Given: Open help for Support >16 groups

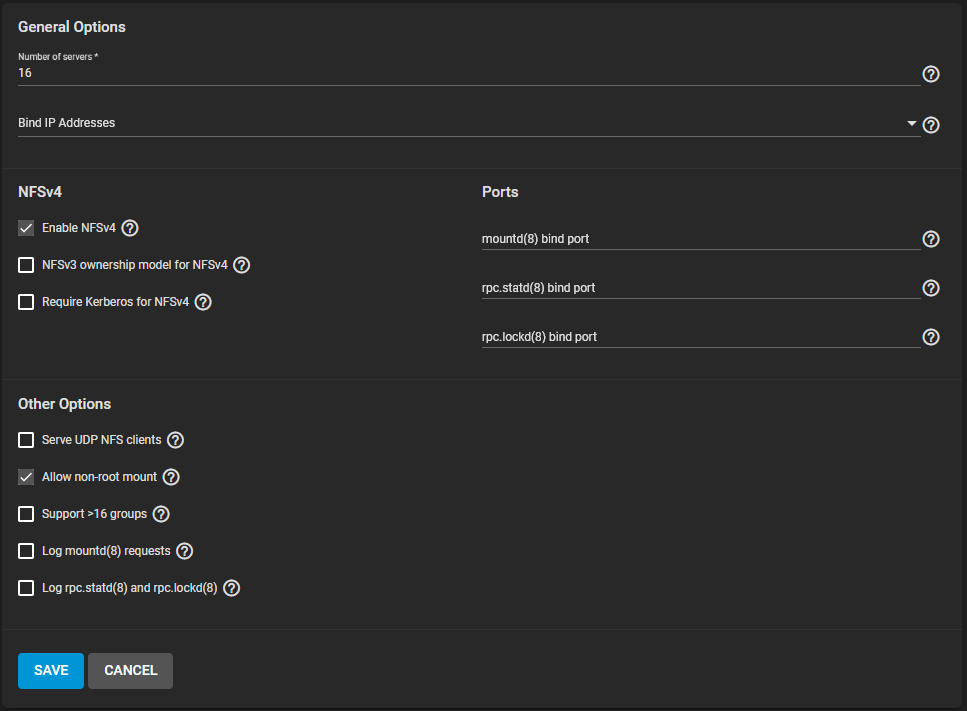Looking at the screenshot, I should coord(161,514).
